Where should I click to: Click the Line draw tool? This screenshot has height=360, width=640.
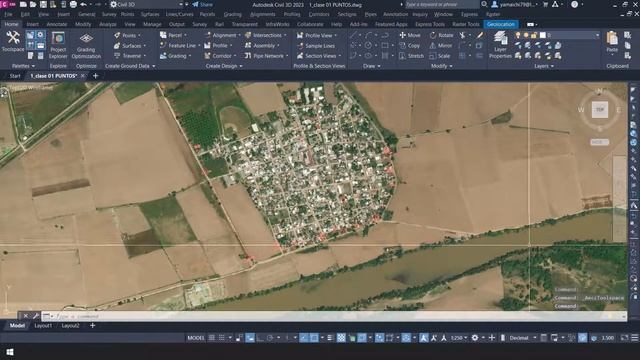pos(353,35)
